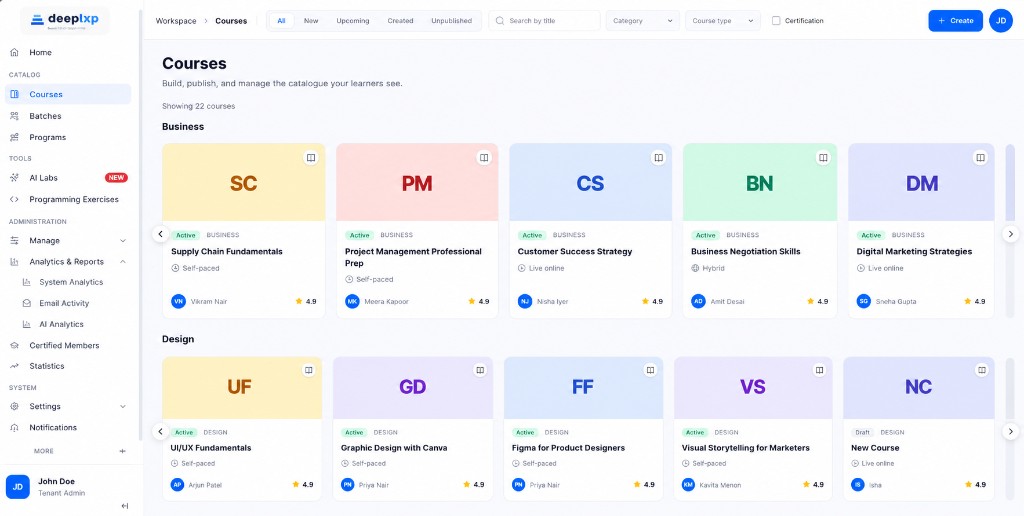Screen dimensions: 1024x516
Task: Click the book icon on Project Management Professional Prep card
Action: click(484, 158)
